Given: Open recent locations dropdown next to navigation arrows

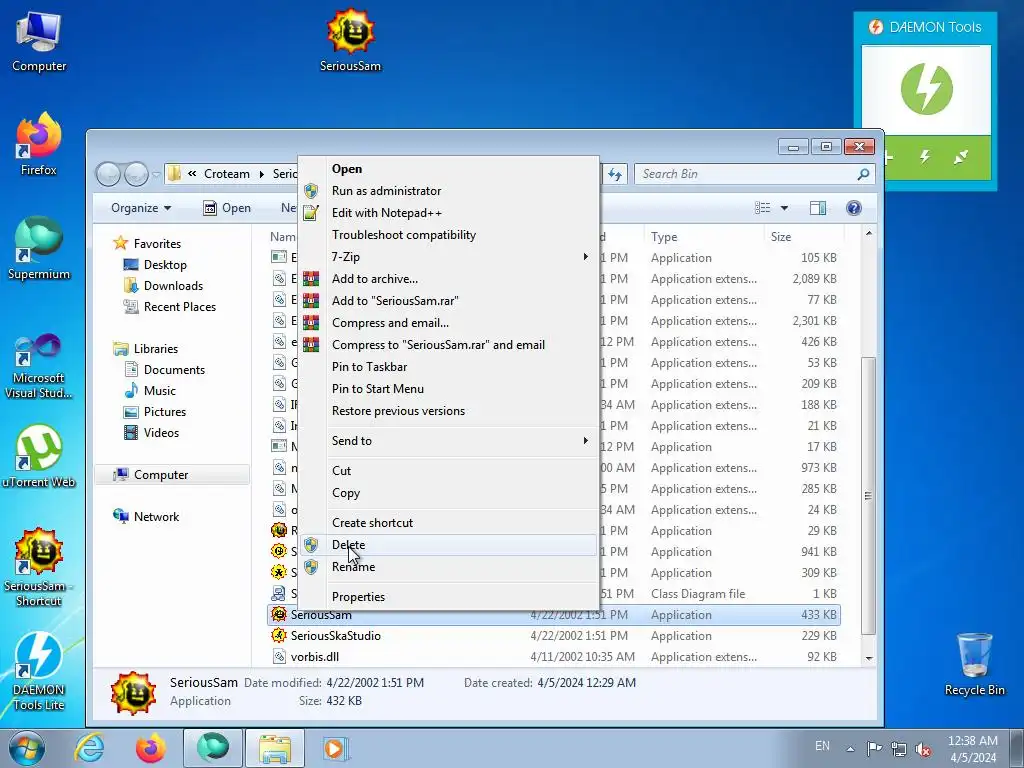Looking at the screenshot, I should (x=156, y=174).
